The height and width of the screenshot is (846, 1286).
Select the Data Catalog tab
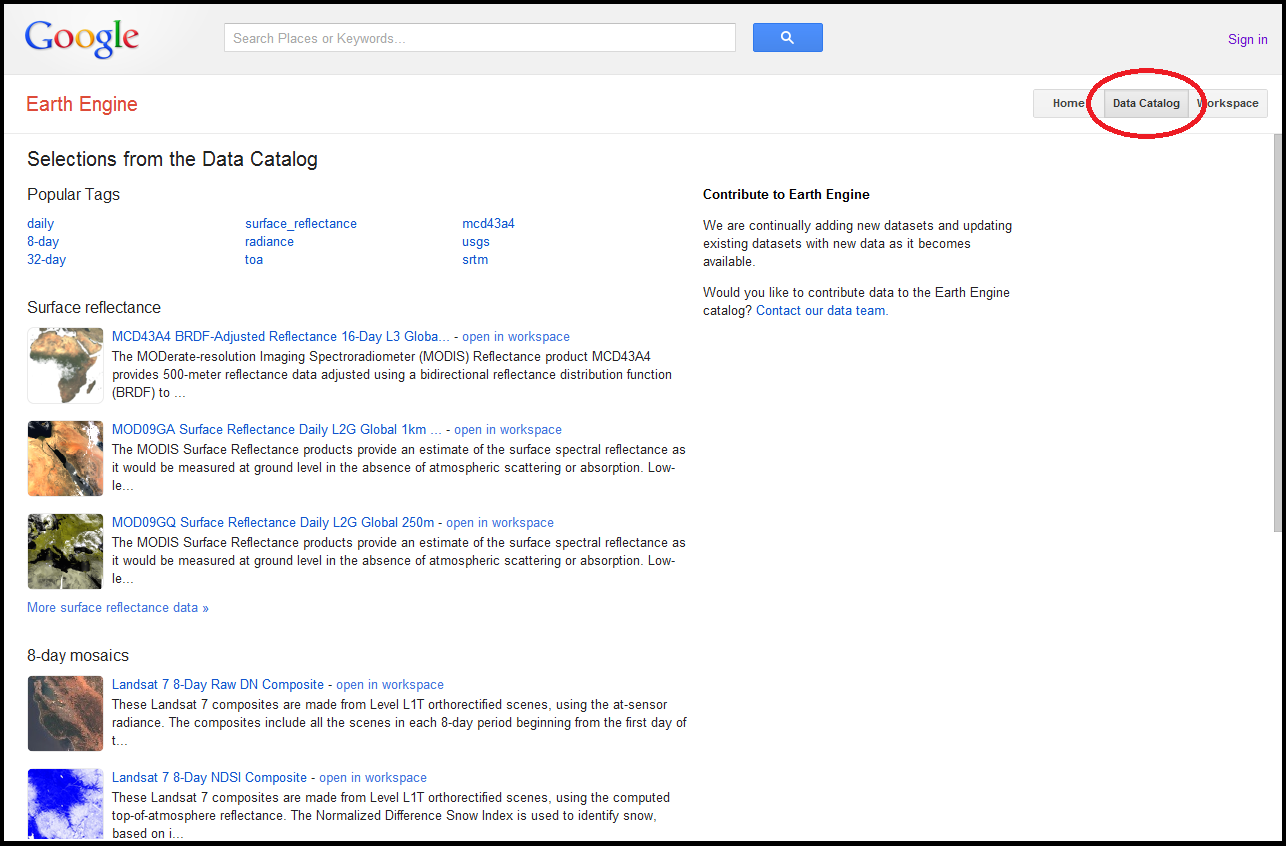tap(1146, 103)
